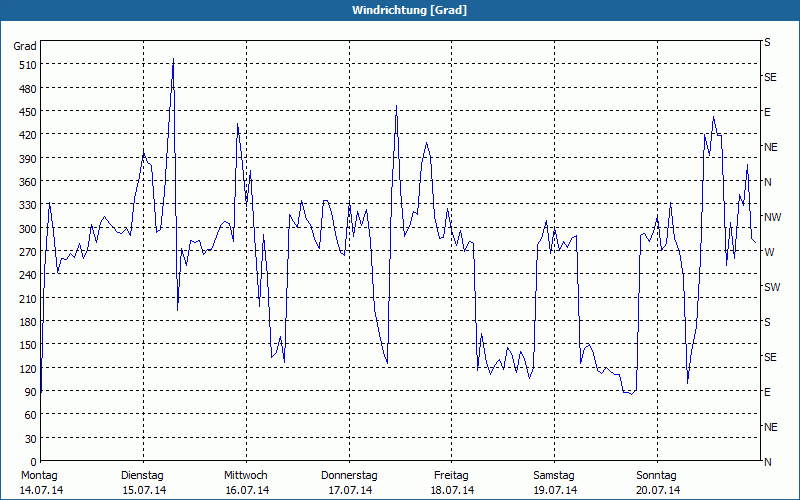
Task: Select the "Dienstag" day label
Action: pos(142,476)
